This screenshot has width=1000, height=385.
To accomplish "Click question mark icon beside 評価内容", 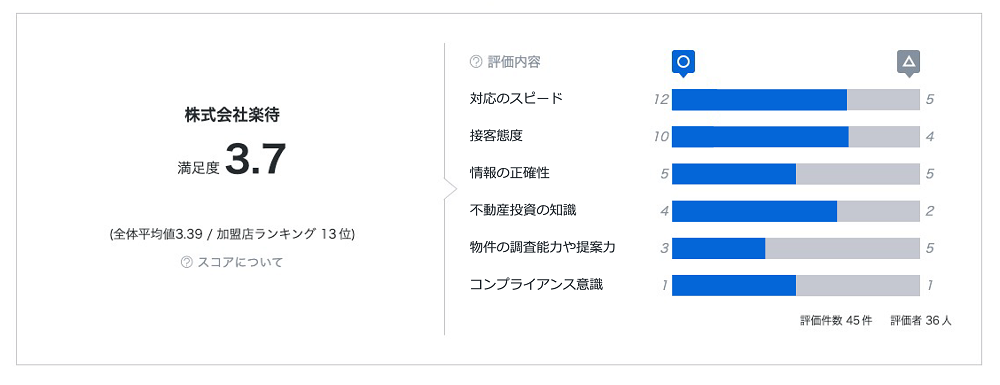I will coord(475,62).
